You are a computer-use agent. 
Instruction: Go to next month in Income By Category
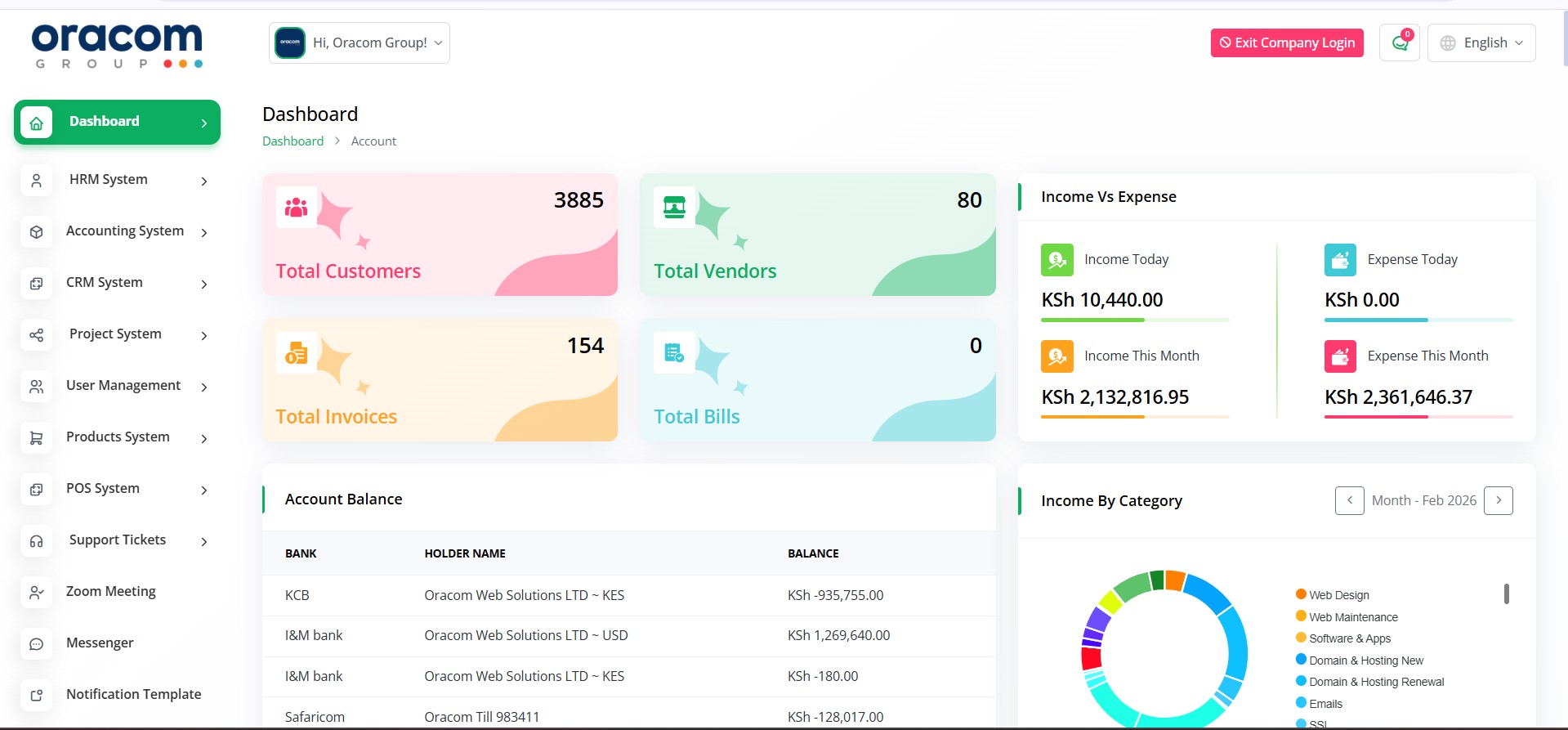(1498, 500)
